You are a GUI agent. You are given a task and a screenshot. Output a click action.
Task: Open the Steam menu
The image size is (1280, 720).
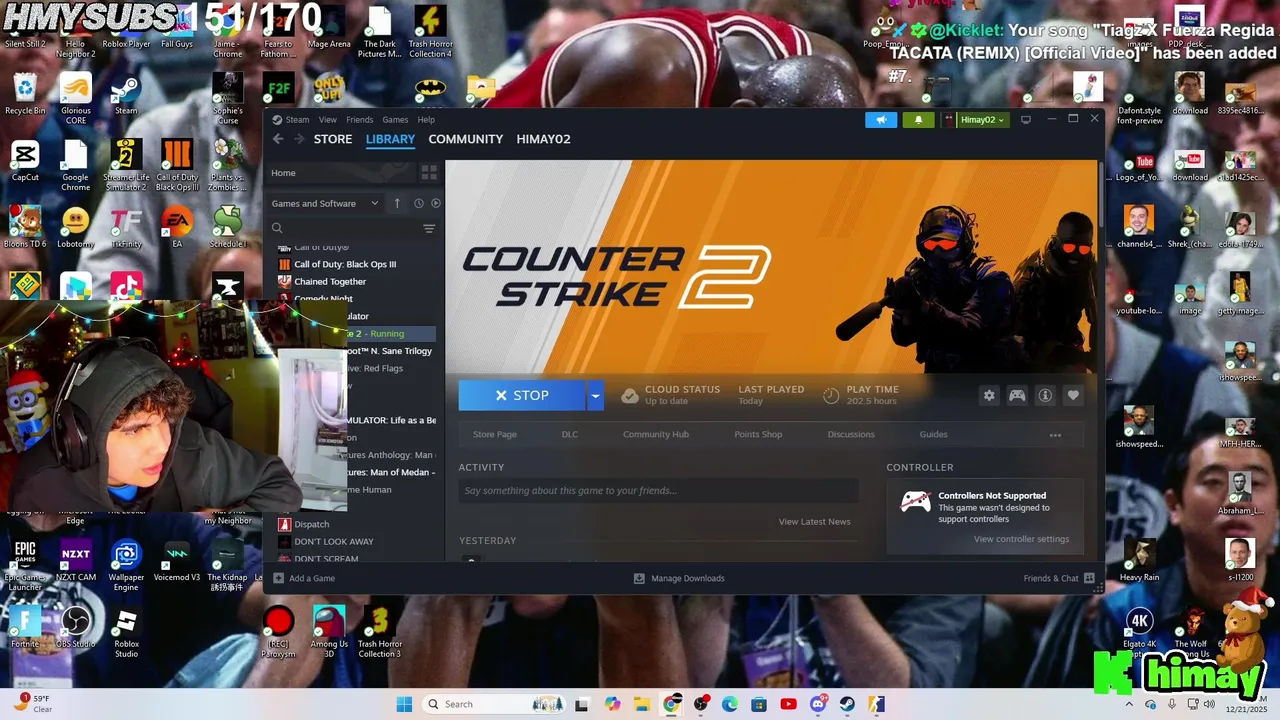point(298,120)
